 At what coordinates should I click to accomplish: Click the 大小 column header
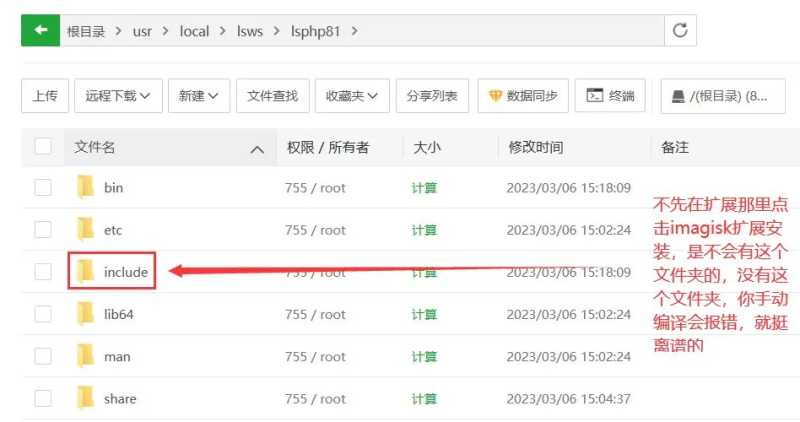point(427,147)
